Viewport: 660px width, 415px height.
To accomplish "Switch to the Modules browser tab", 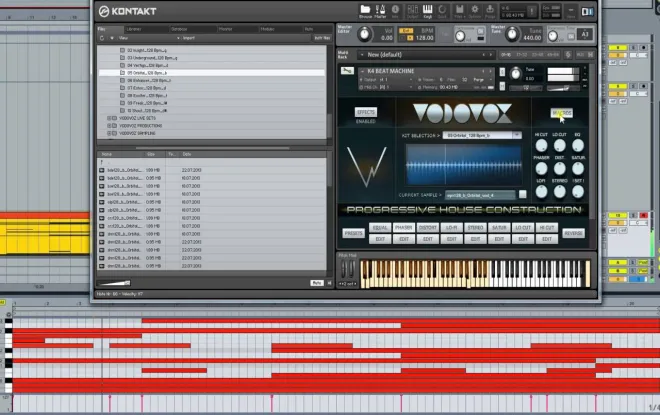I will coord(268,29).
